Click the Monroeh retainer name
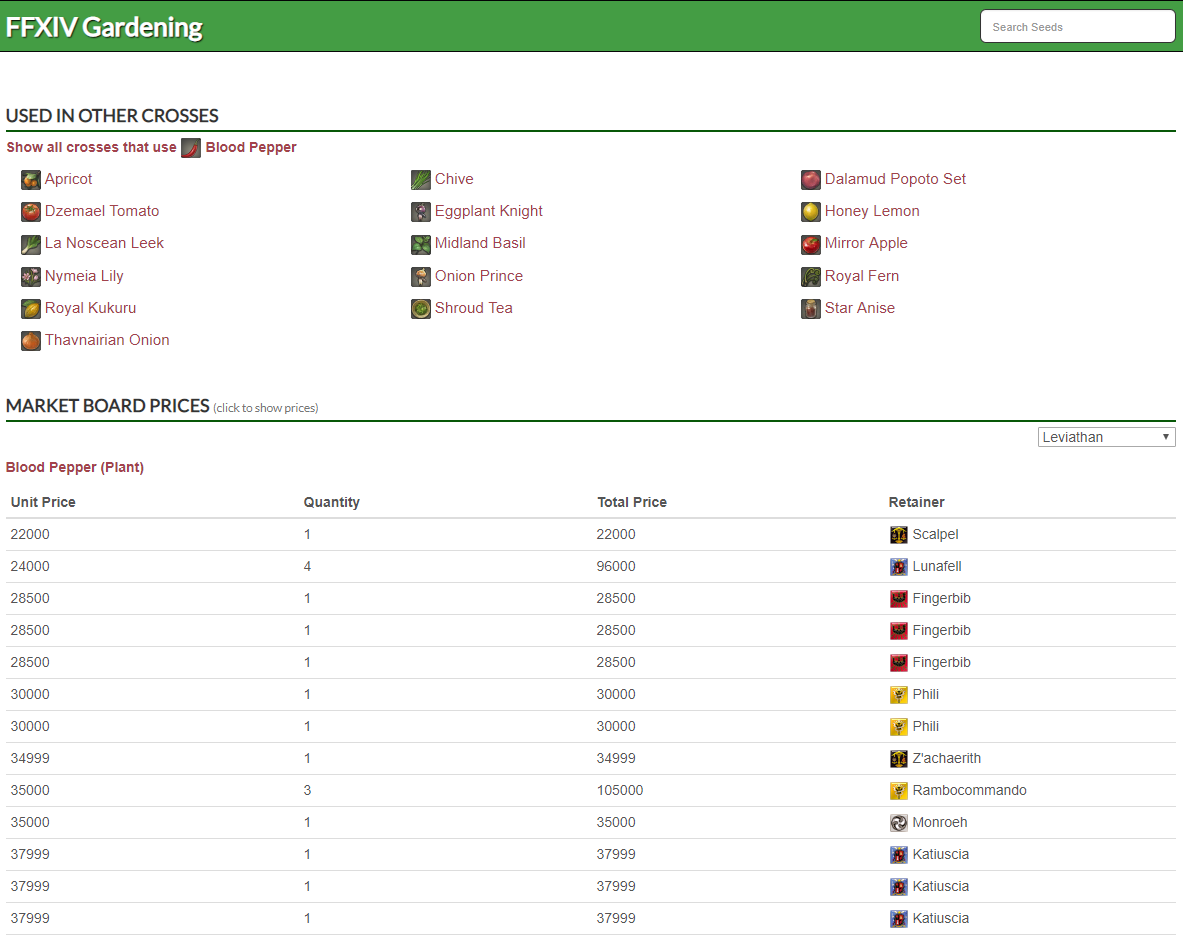This screenshot has height=935, width=1183. (x=940, y=823)
